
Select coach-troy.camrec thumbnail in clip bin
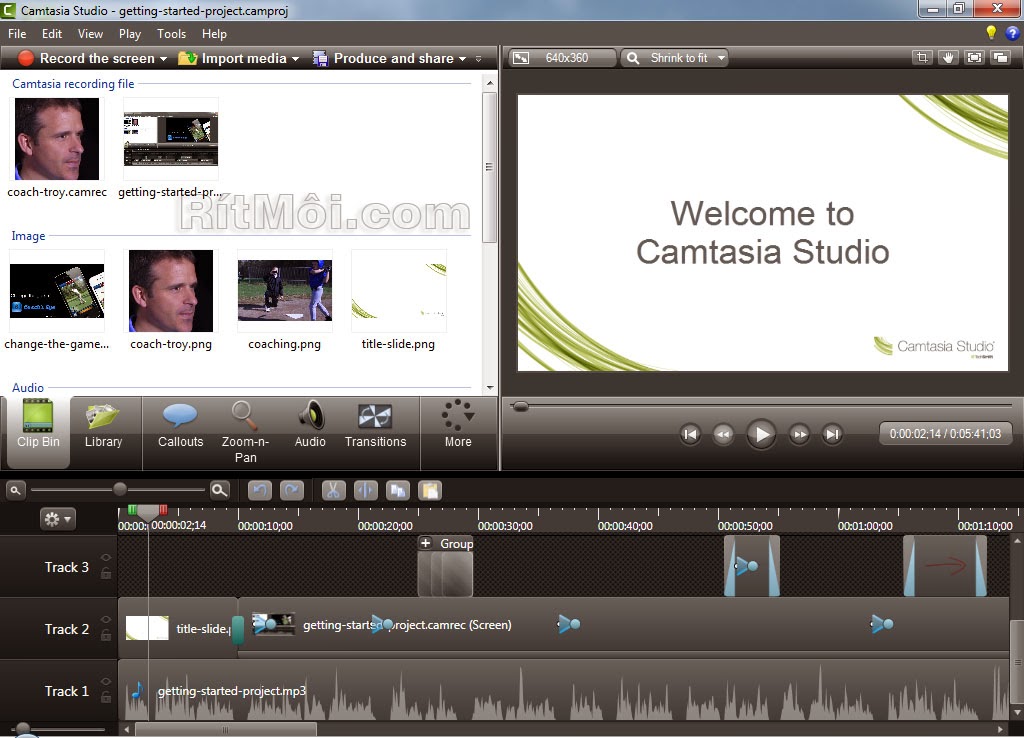57,138
